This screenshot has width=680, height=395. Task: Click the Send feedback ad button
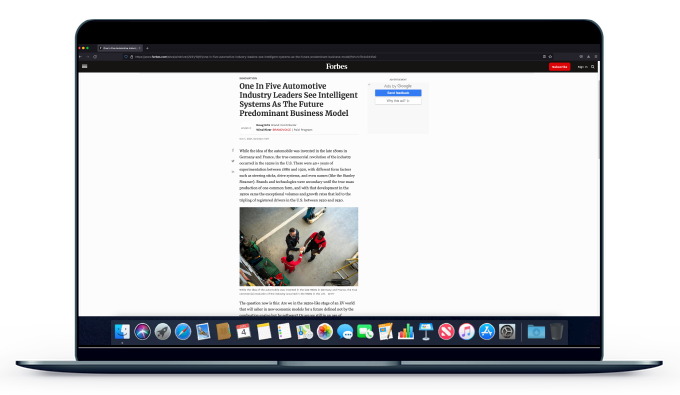point(398,93)
